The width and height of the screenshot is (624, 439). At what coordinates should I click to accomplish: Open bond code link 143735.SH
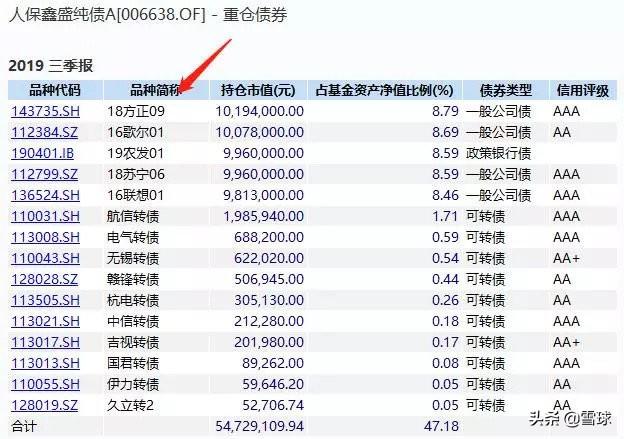tap(45, 111)
